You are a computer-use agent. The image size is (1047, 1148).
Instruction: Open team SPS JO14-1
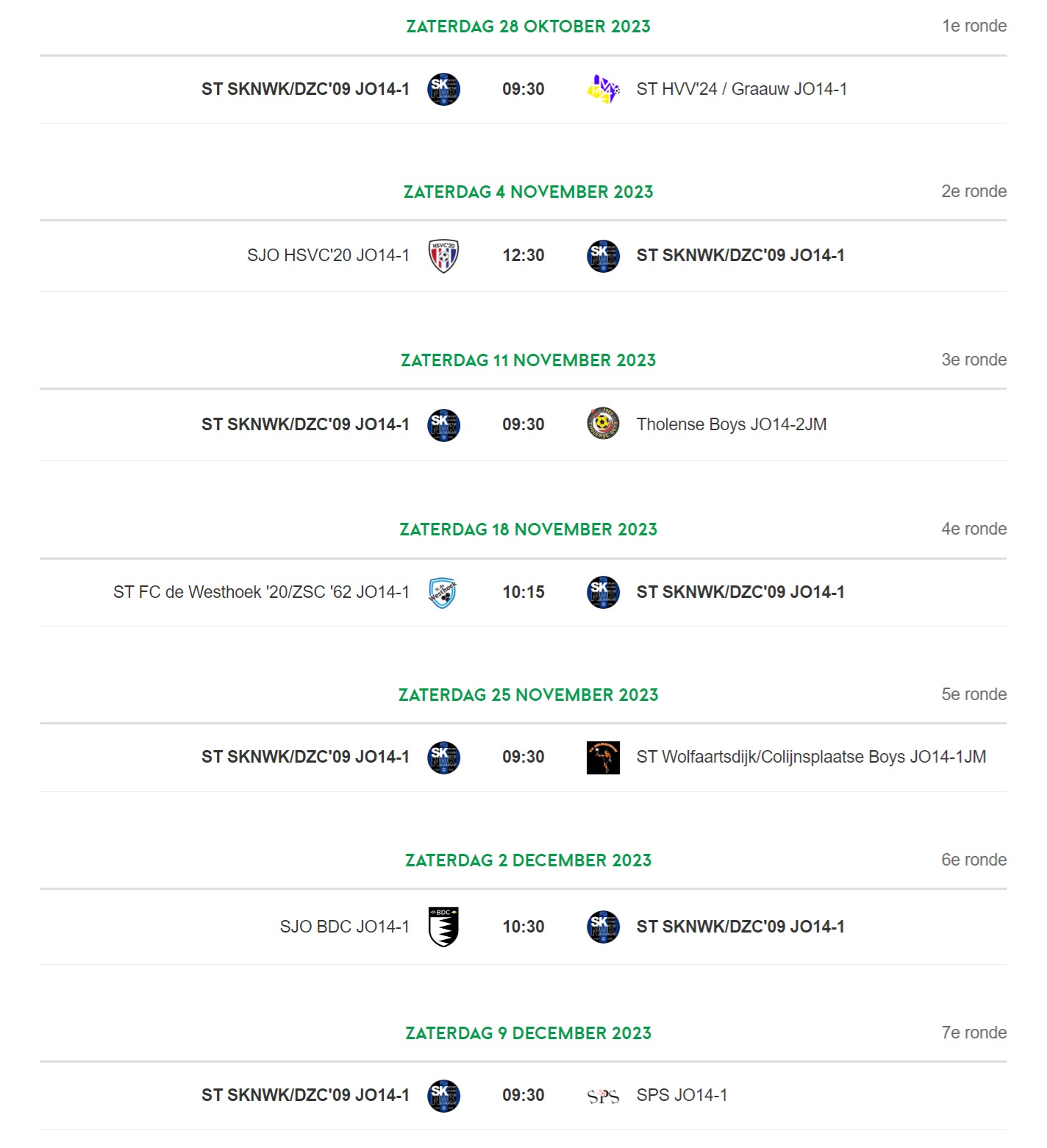click(682, 1095)
